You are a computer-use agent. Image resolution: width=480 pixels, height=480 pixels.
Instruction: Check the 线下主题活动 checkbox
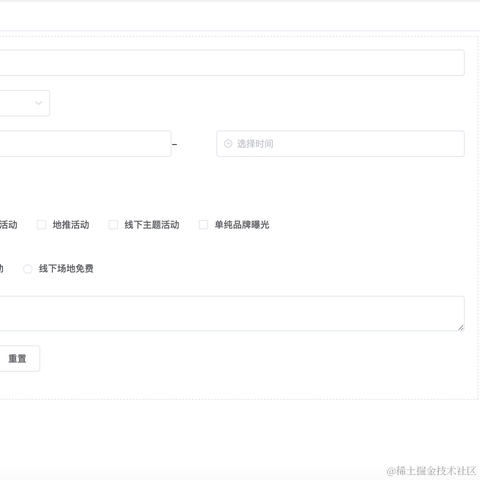[113, 225]
